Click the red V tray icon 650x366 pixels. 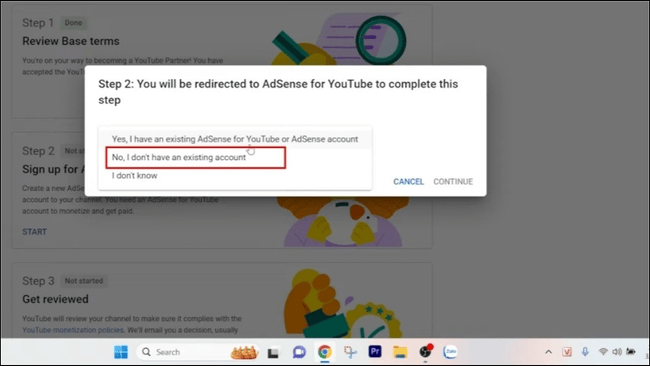coord(567,352)
